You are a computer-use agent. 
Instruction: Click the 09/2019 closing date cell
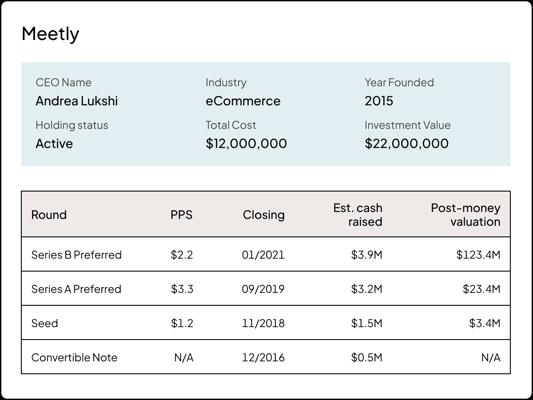pyautogui.click(x=263, y=289)
